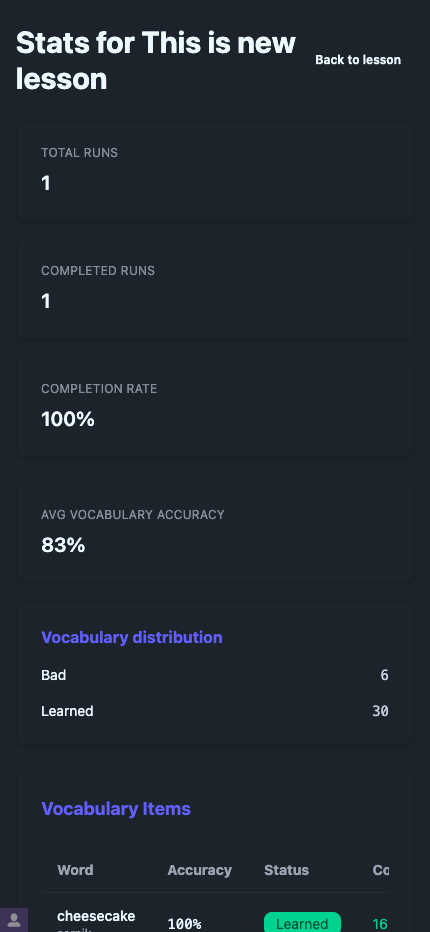Click the Learned count value 30
This screenshot has height=932, width=430.
click(x=380, y=711)
